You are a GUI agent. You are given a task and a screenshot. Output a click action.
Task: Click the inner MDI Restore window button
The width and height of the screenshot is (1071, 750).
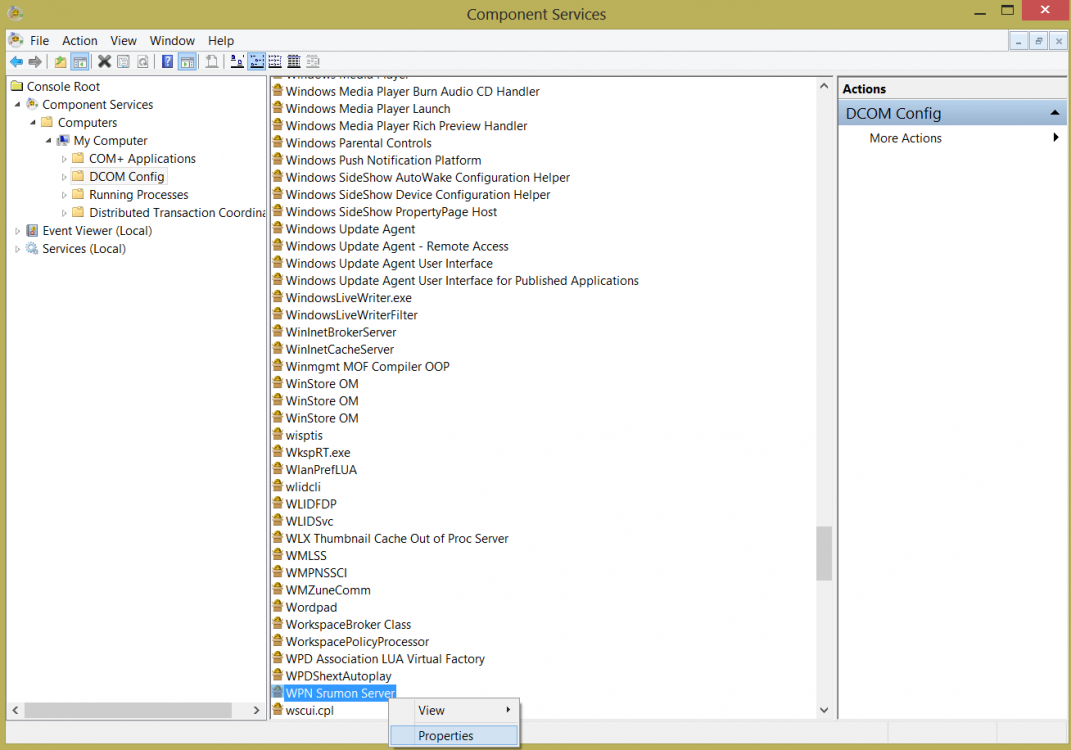click(1038, 41)
